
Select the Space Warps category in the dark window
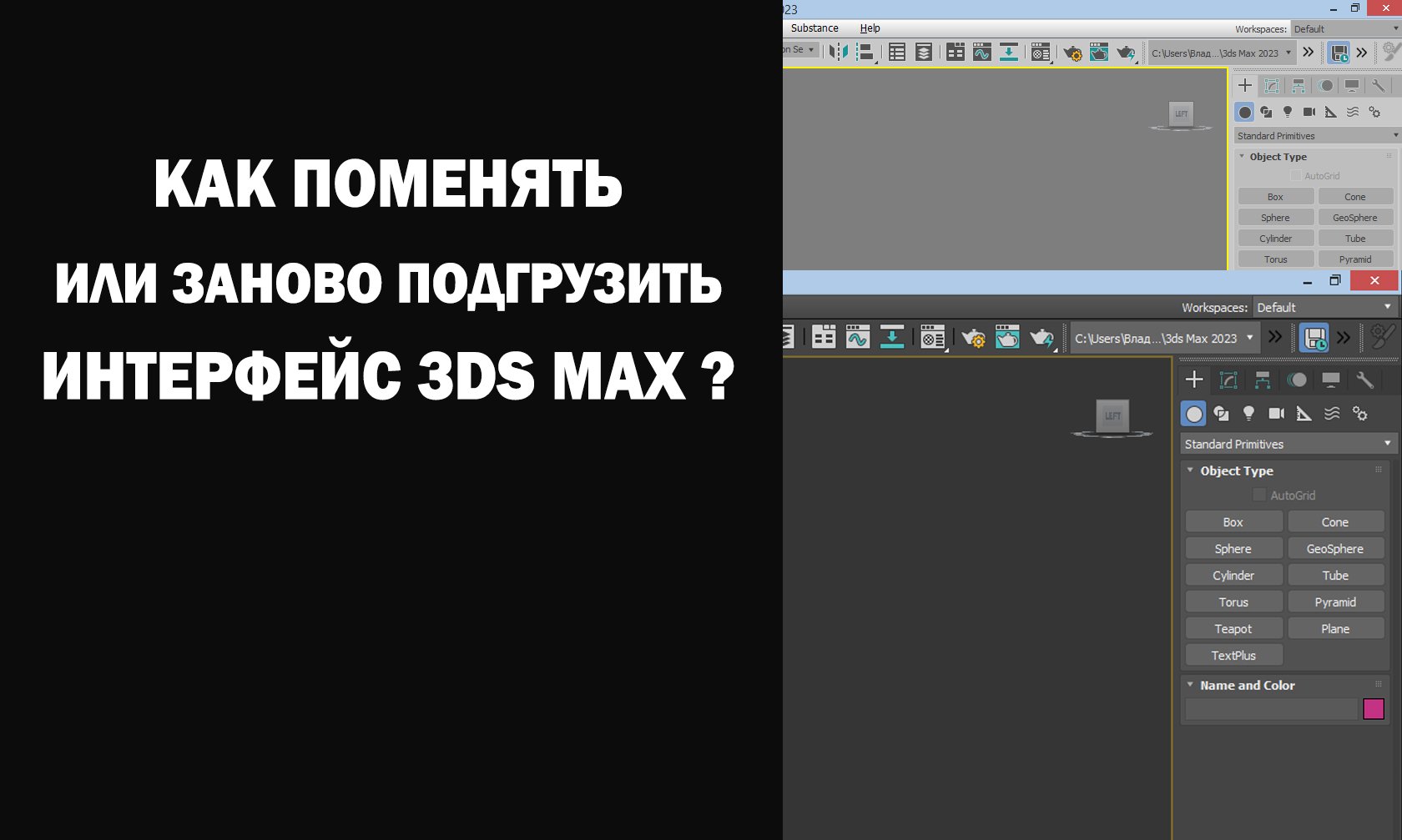point(1332,413)
